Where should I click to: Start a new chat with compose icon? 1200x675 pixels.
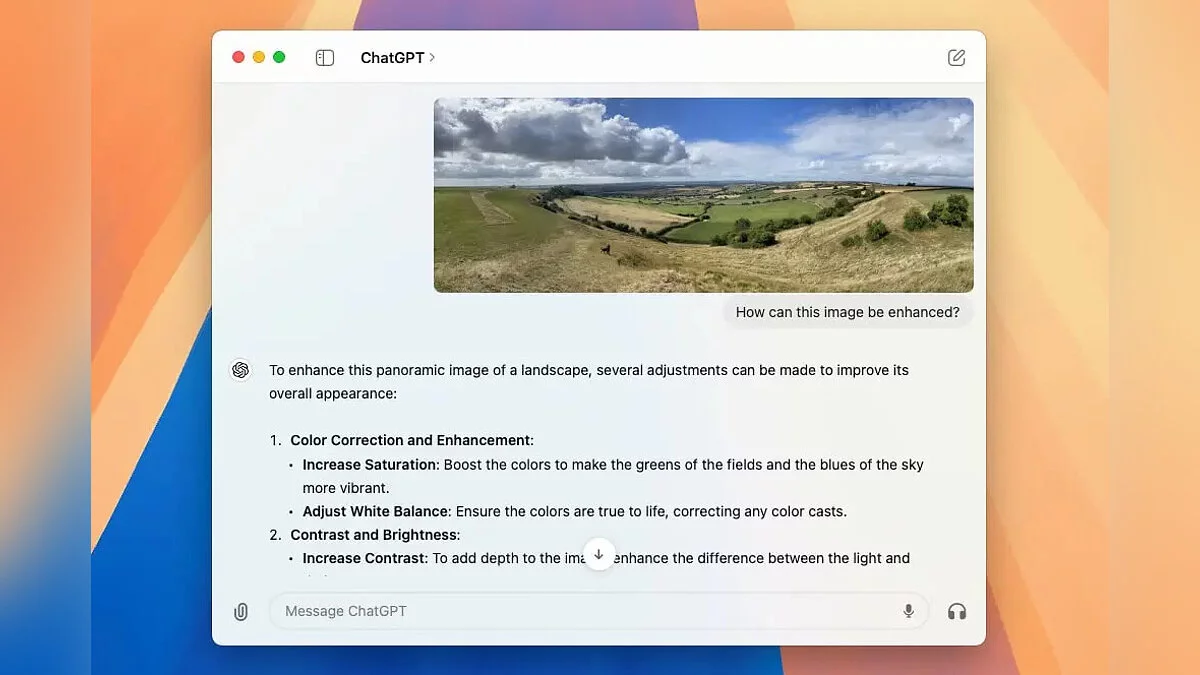coord(956,58)
